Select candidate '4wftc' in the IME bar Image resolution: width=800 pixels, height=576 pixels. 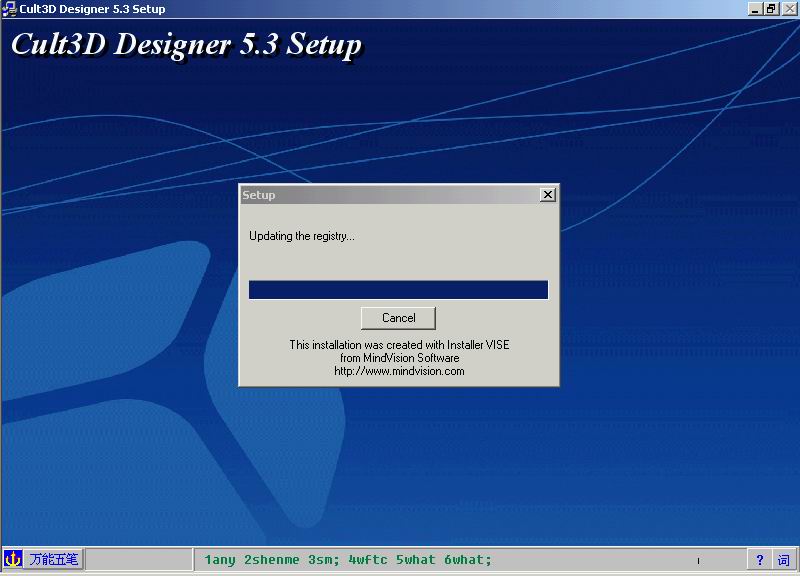[x=367, y=560]
